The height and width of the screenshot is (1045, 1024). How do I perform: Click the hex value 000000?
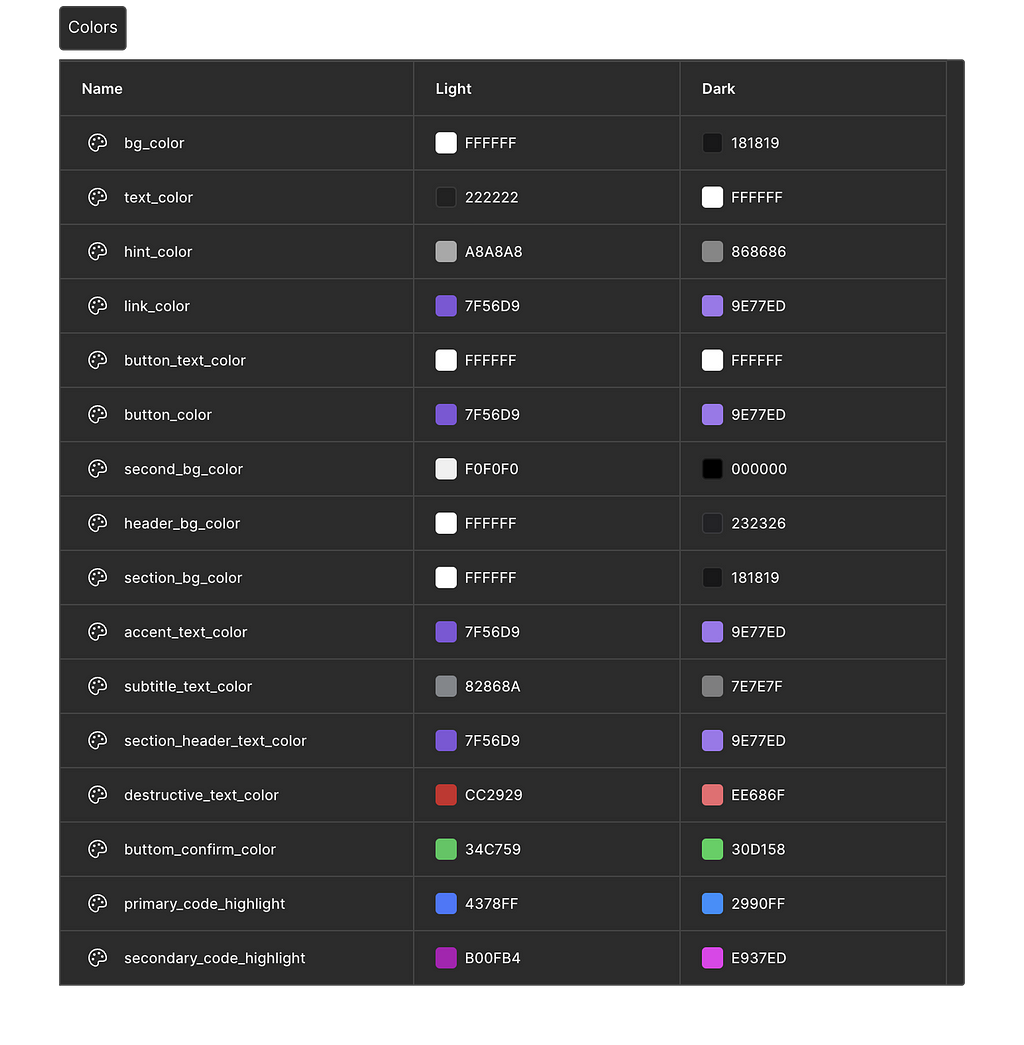pyautogui.click(x=759, y=469)
